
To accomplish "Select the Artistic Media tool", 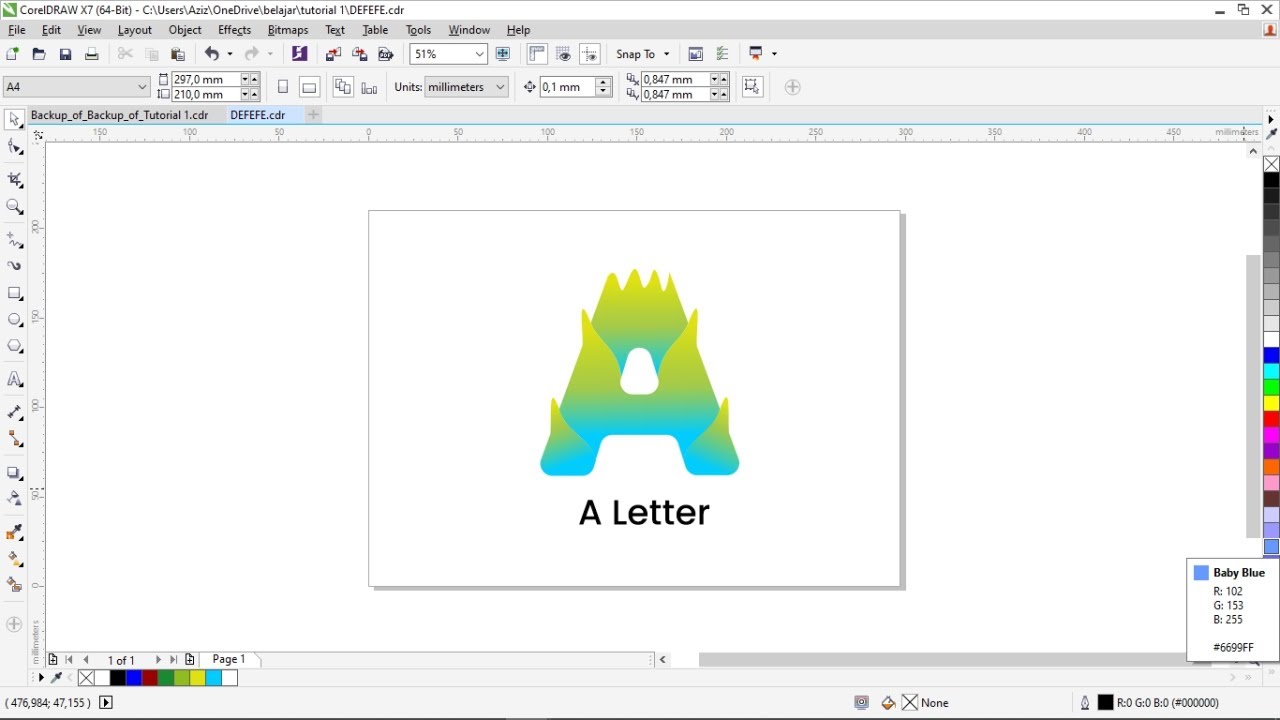I will tap(14, 266).
